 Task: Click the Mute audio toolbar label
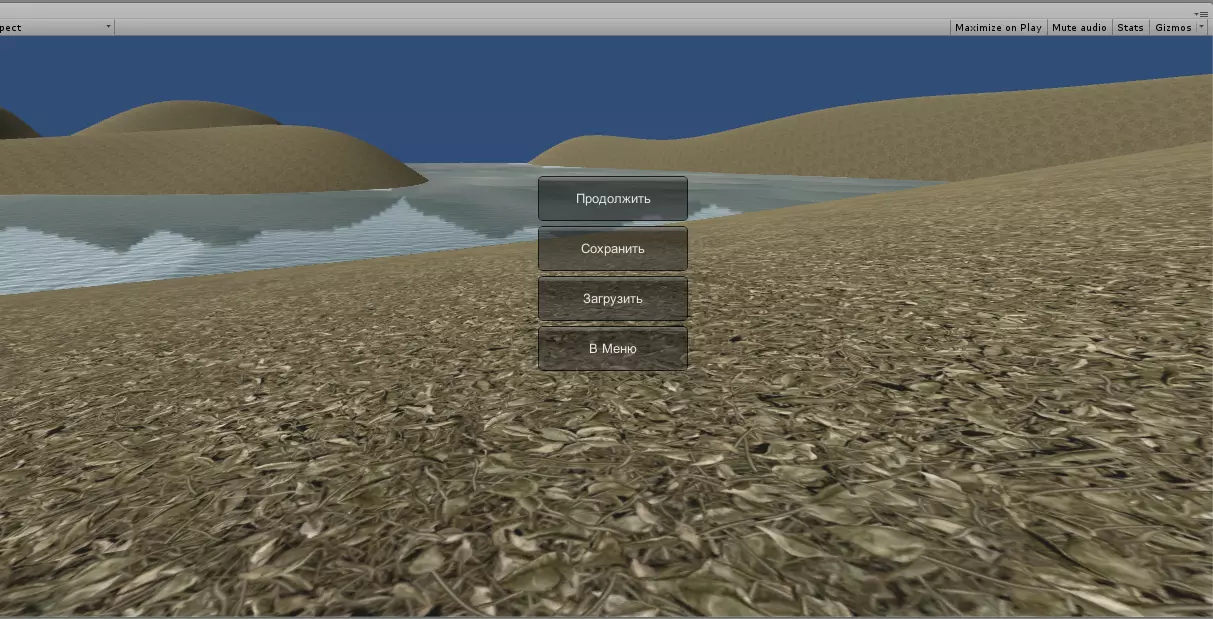pyautogui.click(x=1079, y=27)
